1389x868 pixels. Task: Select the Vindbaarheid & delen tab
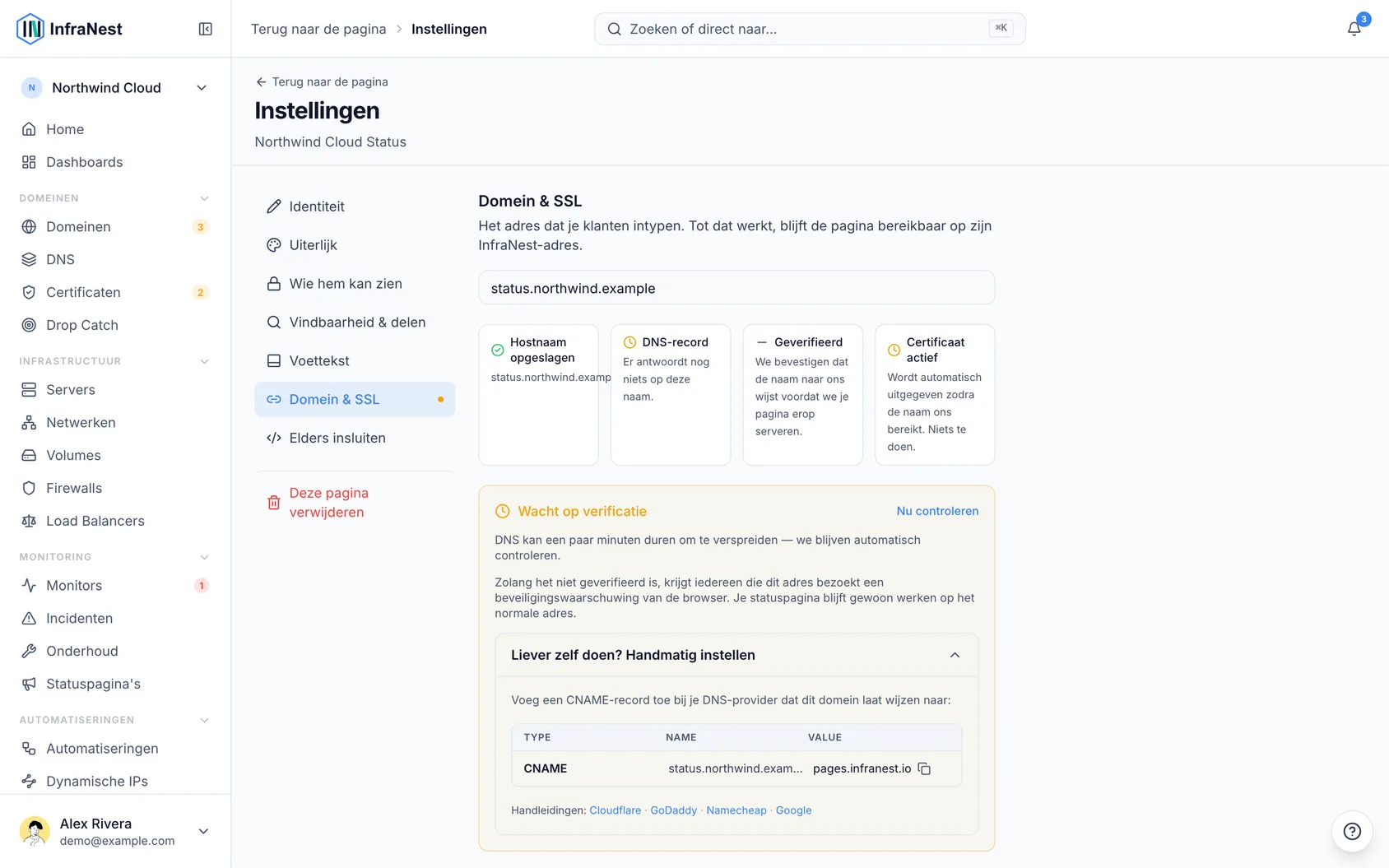pyautogui.click(x=355, y=323)
